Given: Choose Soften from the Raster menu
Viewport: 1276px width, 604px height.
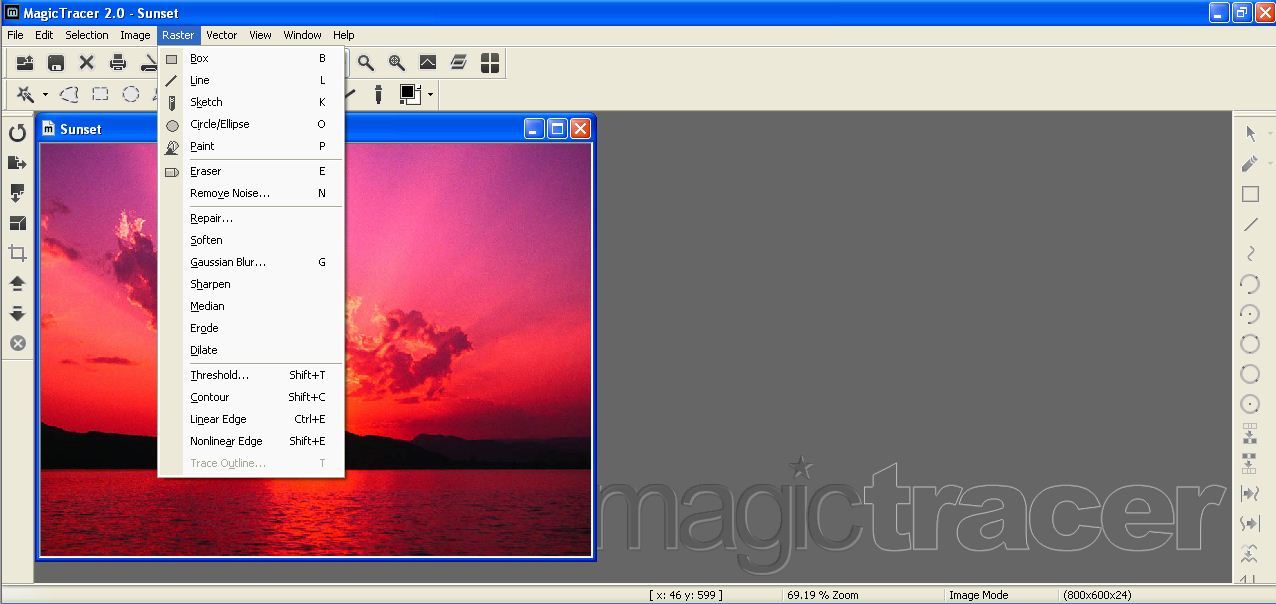Looking at the screenshot, I should pos(251,240).
